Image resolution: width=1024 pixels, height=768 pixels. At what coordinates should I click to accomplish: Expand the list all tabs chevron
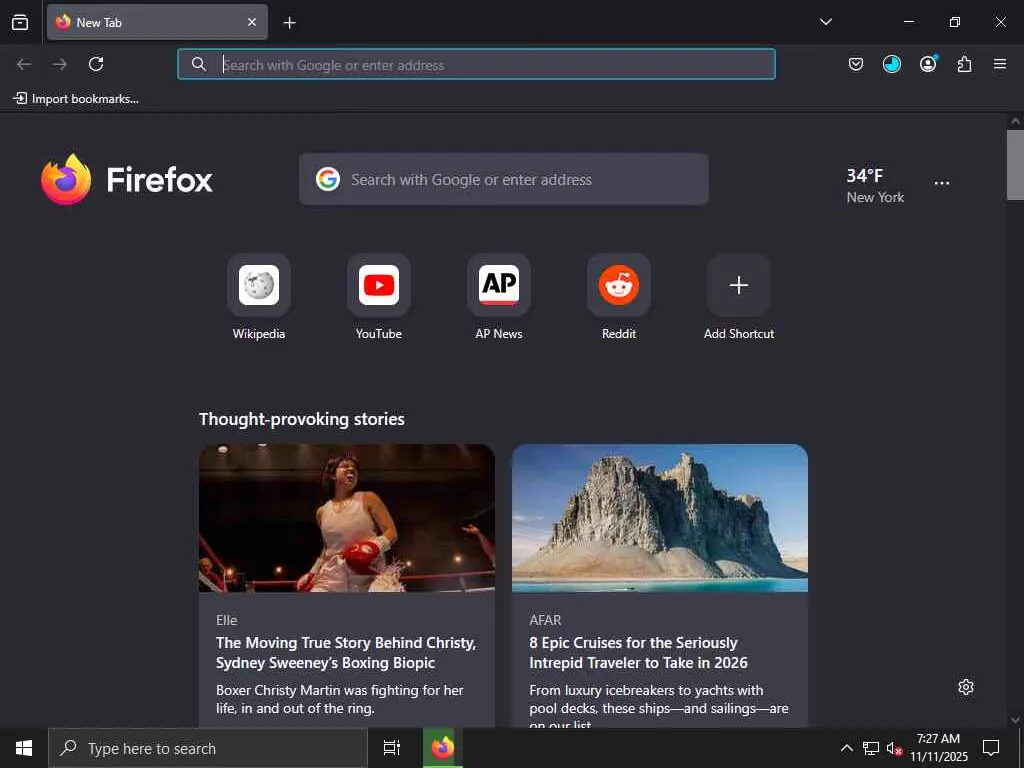(825, 22)
